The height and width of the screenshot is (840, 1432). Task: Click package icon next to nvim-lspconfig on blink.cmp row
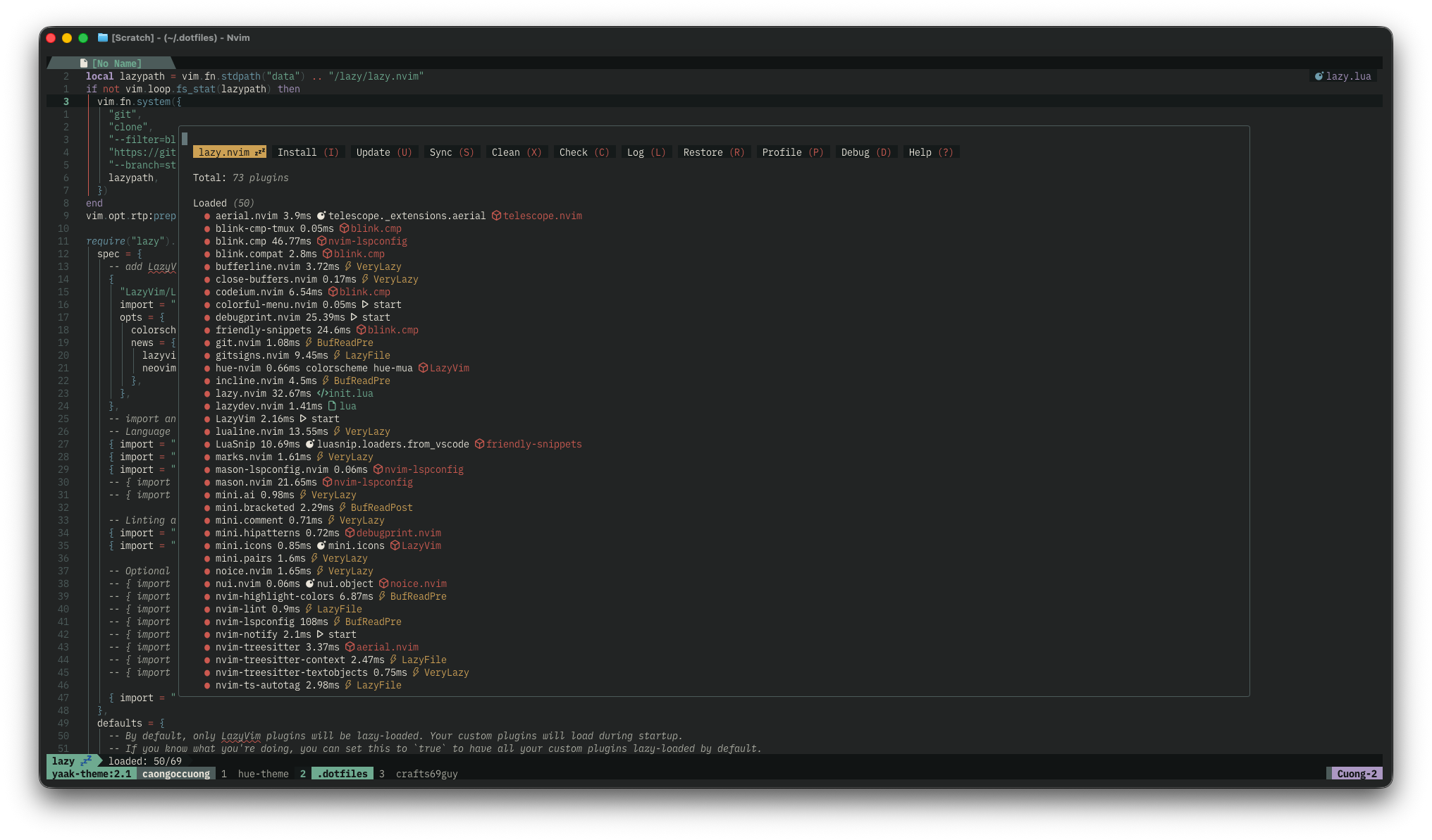click(x=321, y=241)
